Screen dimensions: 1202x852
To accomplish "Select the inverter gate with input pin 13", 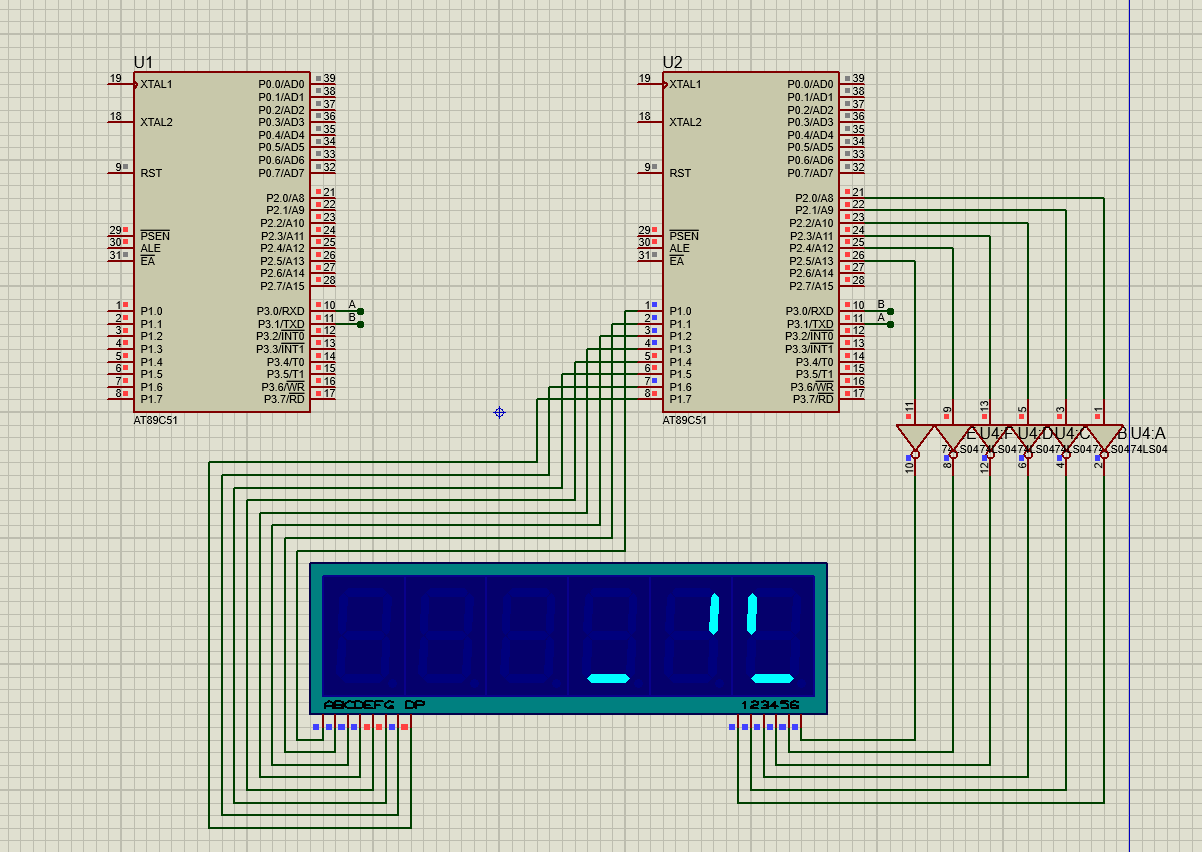I will tap(990, 441).
